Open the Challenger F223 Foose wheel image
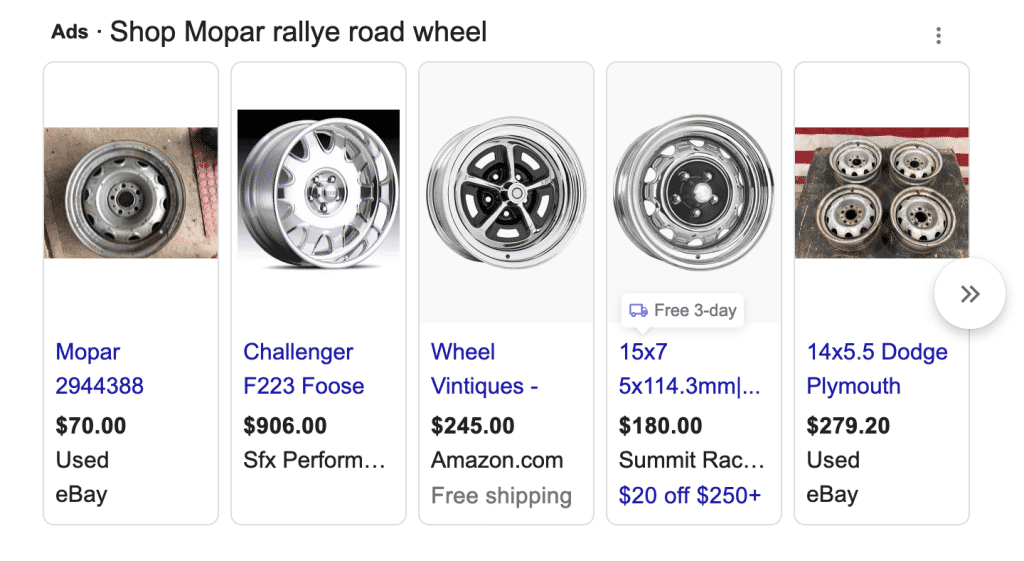This screenshot has height=561, width=1024. (x=318, y=191)
